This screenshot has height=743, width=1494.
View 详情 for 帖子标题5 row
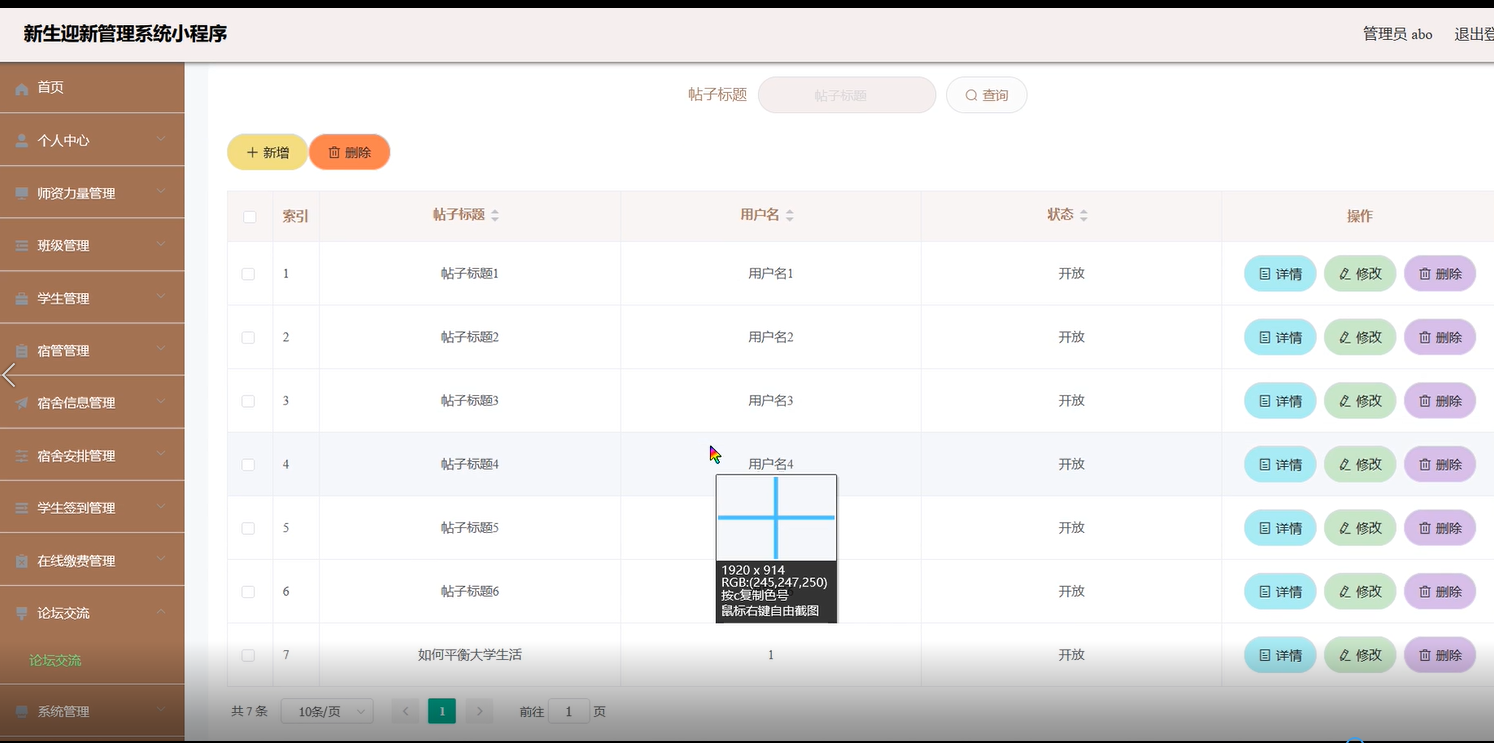click(x=1280, y=528)
